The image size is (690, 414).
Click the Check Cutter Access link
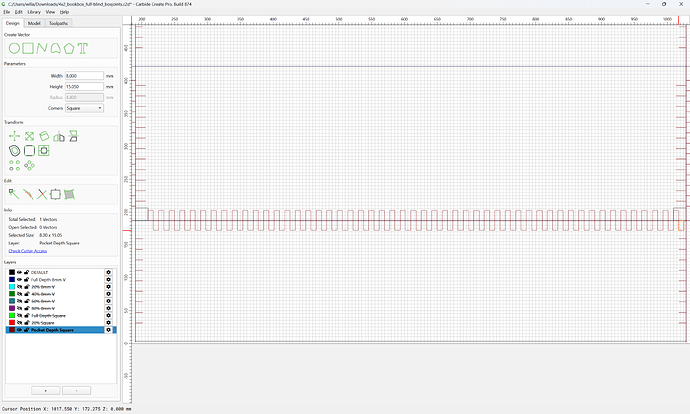click(x=28, y=251)
